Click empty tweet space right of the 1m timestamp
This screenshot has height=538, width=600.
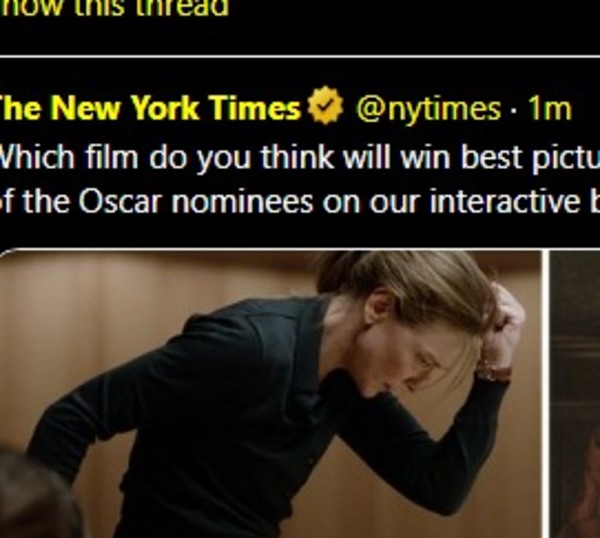pos(586,109)
